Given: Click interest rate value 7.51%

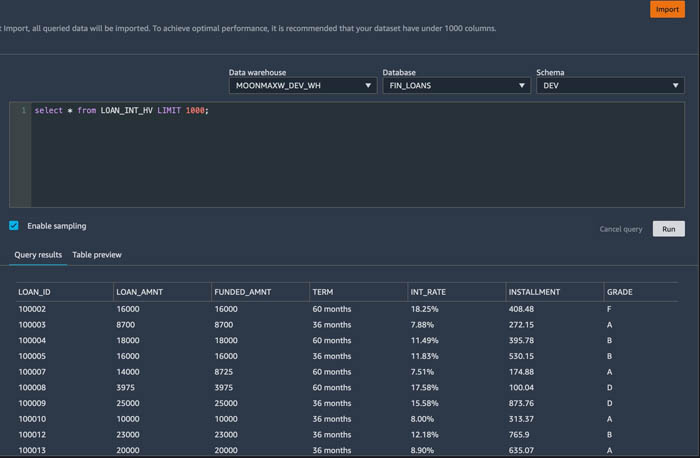Looking at the screenshot, I should coord(422,372).
